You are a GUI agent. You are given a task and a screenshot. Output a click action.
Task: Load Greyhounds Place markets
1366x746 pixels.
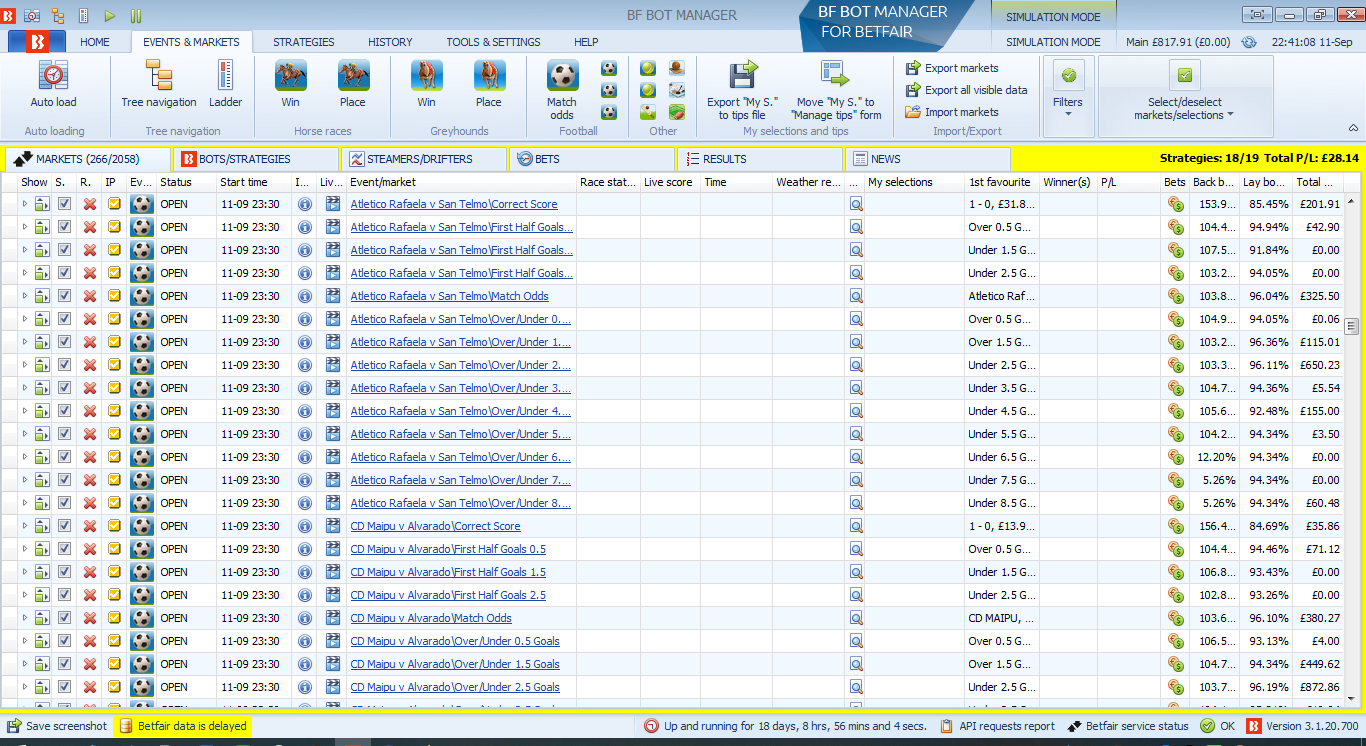[489, 84]
